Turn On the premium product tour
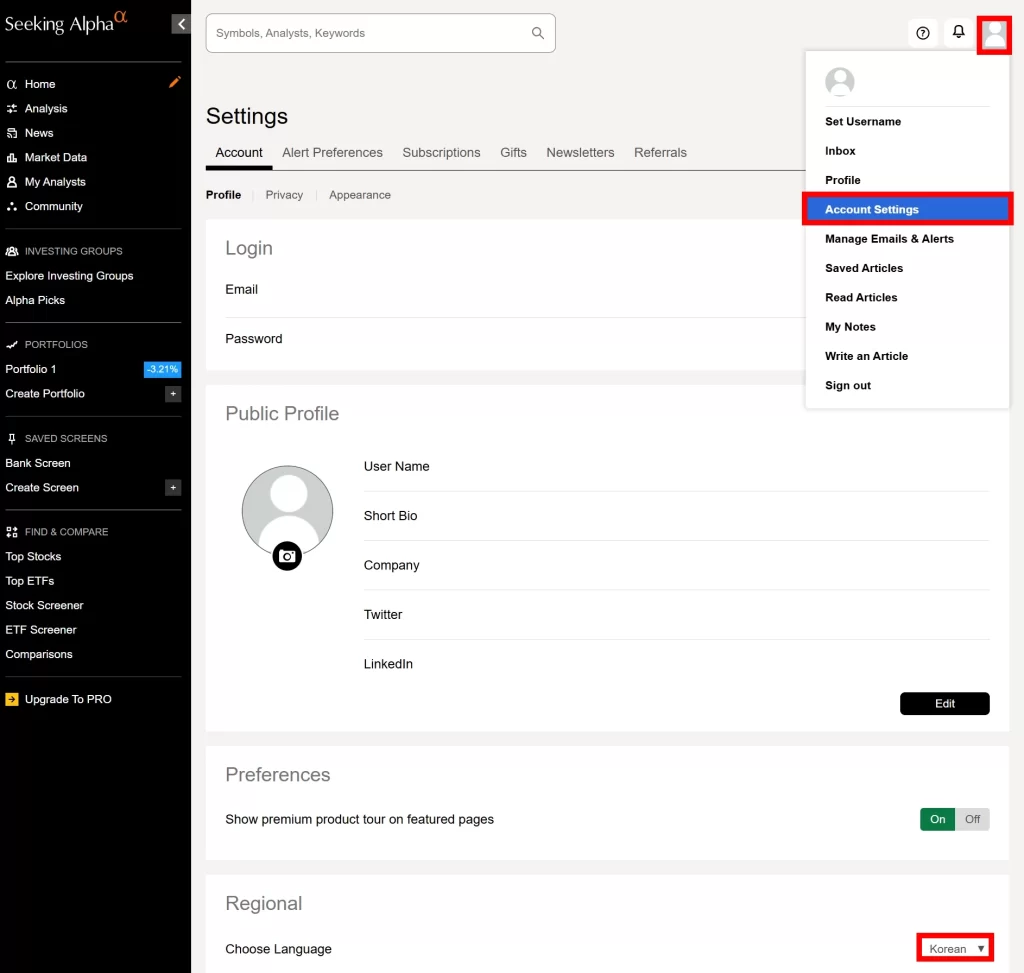 [x=937, y=819]
